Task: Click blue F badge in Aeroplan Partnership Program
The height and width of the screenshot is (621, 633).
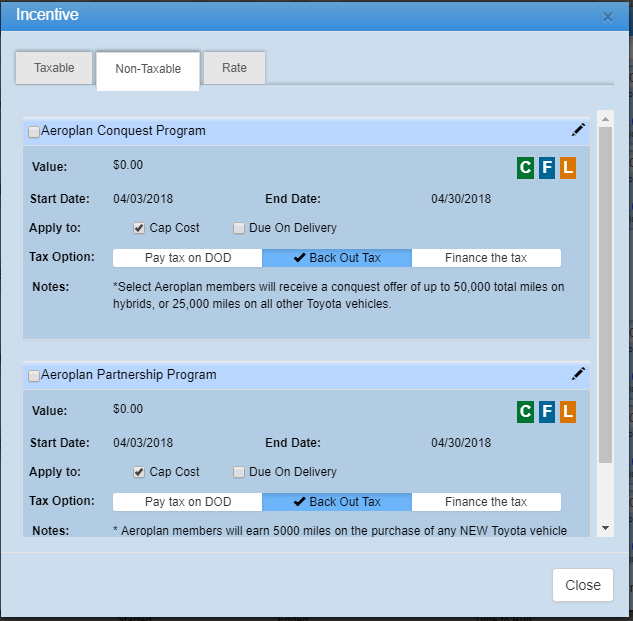Action: [546, 411]
